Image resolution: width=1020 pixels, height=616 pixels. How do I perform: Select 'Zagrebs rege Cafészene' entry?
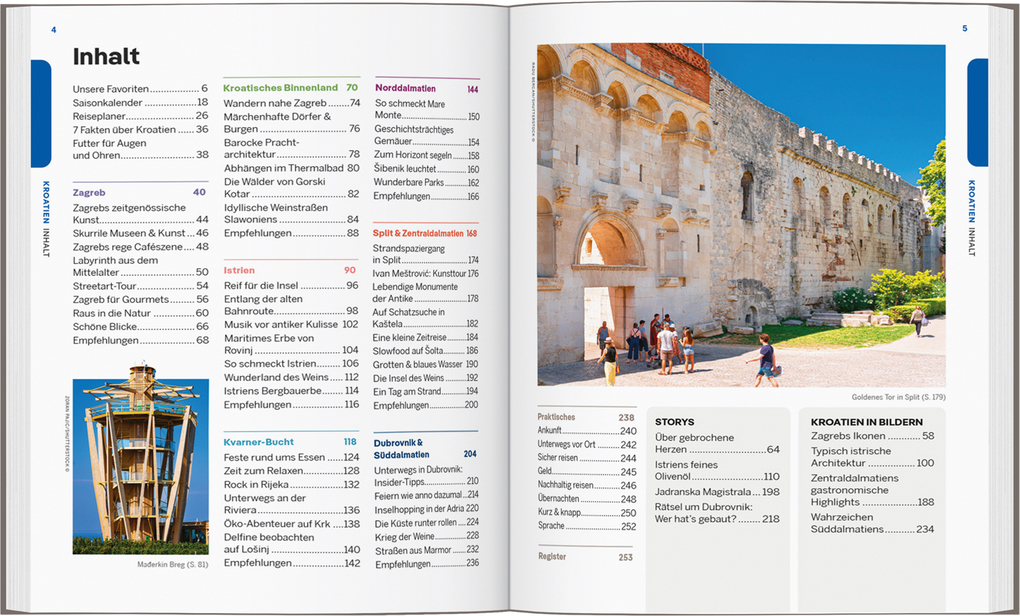pos(141,247)
